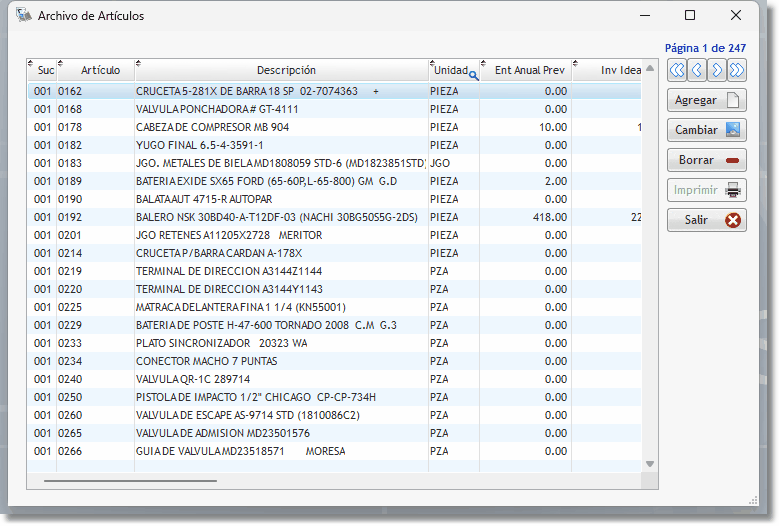Select row VALVULA DE ESCAPE AS-9714 STD

pyautogui.click(x=334, y=415)
